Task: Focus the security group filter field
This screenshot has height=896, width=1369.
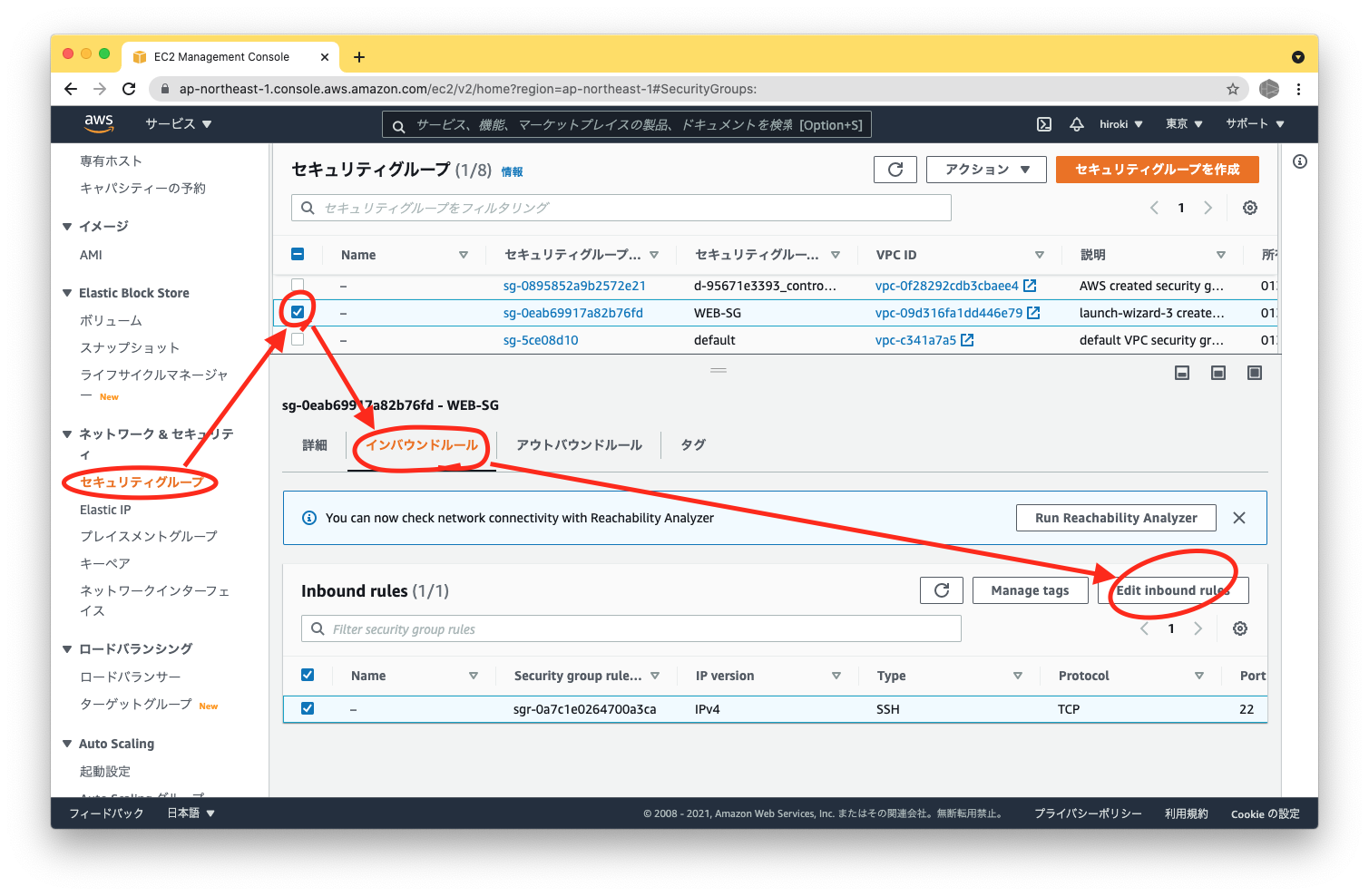Action: 621,208
